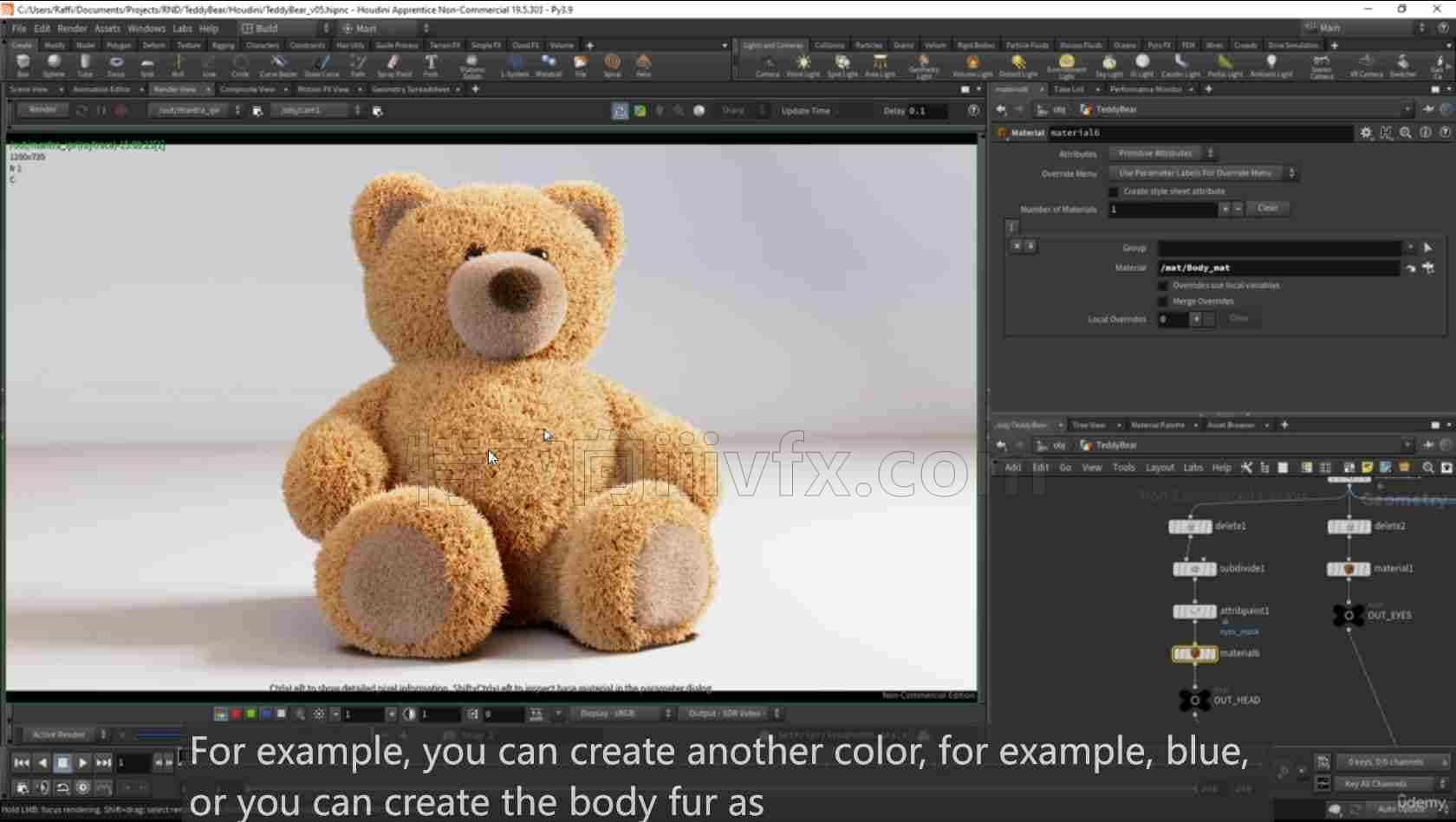Select the Spray Paint shelf tool
Image resolution: width=1456 pixels, height=822 pixels.
point(394,65)
